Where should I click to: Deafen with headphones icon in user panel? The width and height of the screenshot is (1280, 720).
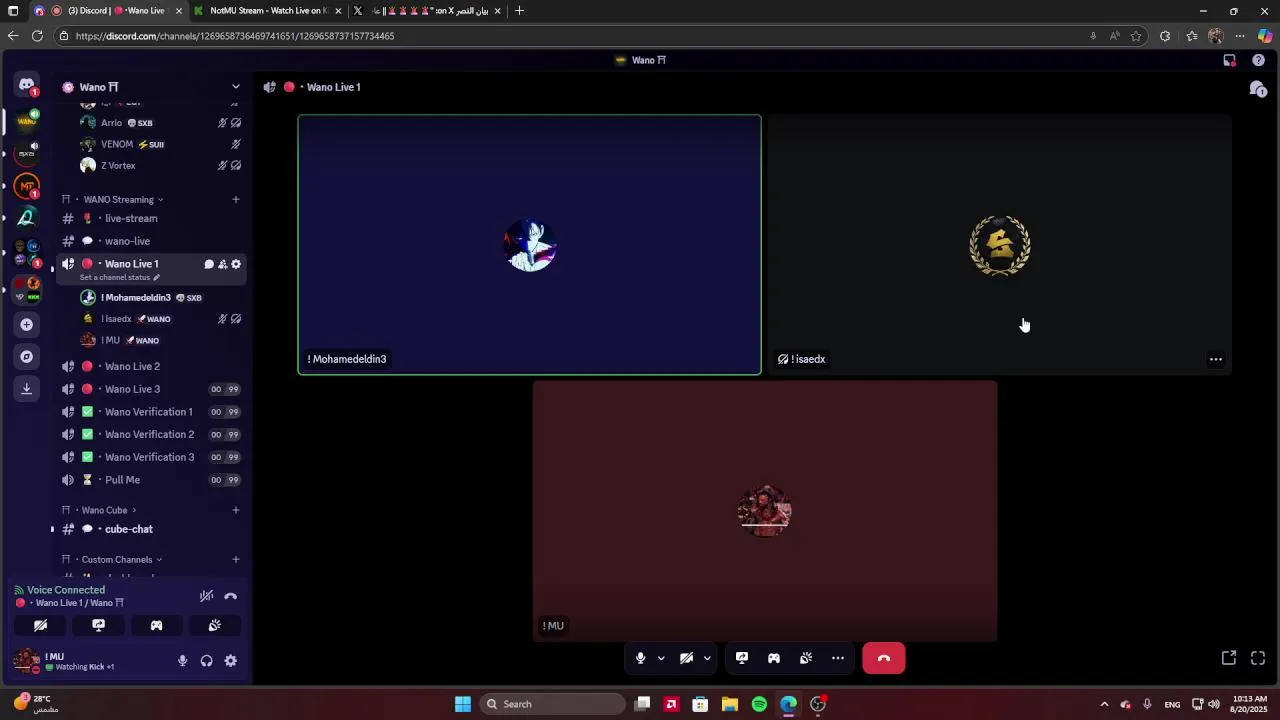206,661
